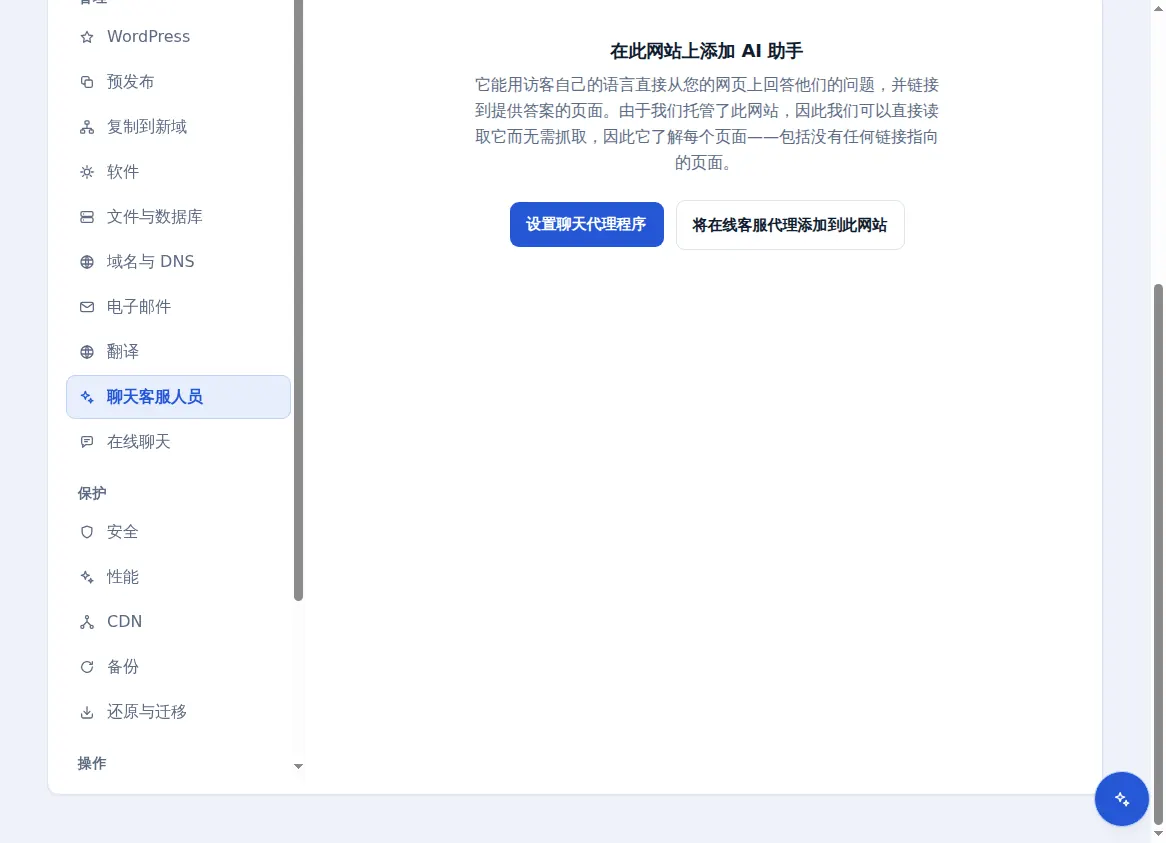
Task: Open the 性能 page
Action: point(178,577)
